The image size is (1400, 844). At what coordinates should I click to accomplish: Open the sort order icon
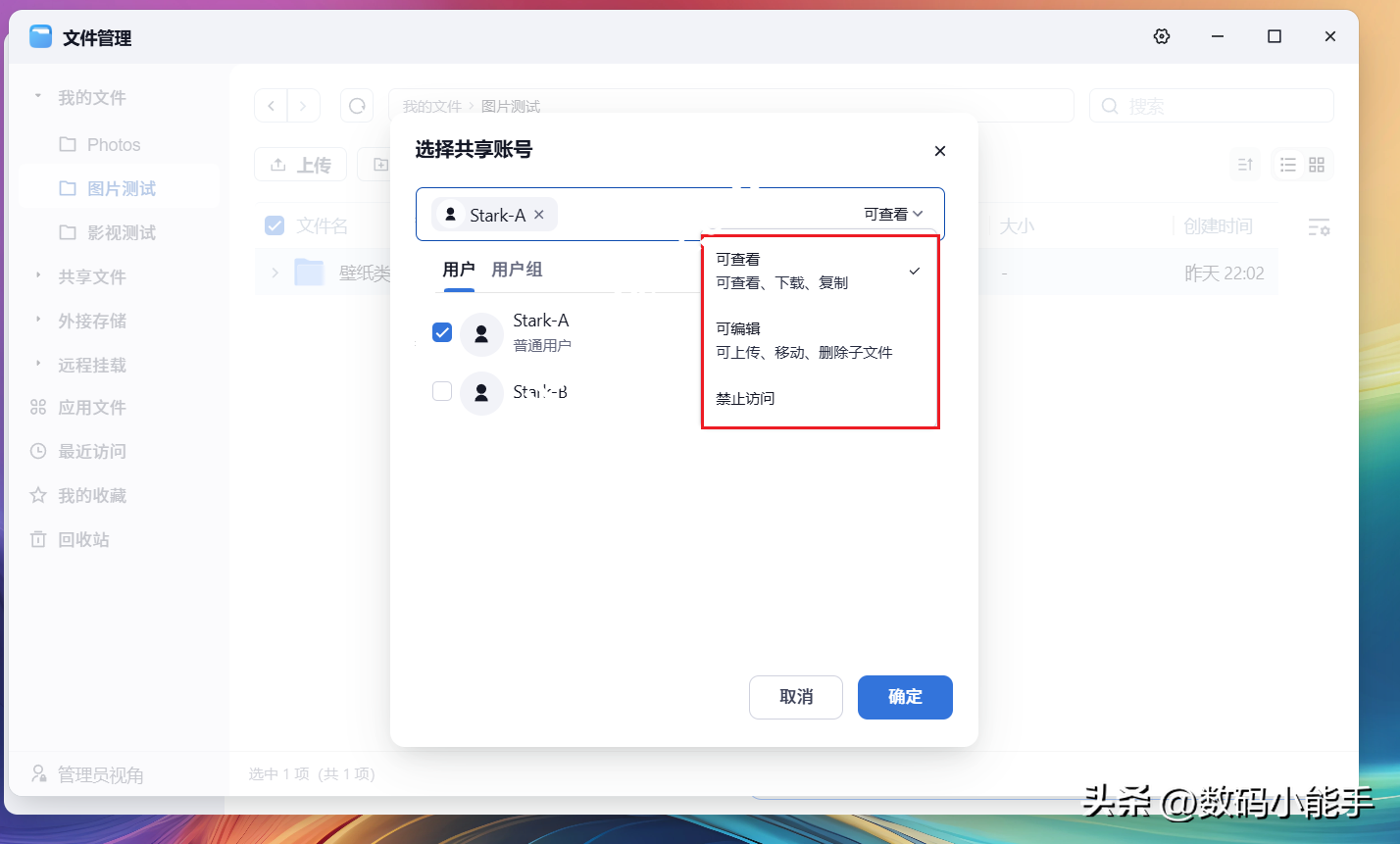click(x=1245, y=165)
